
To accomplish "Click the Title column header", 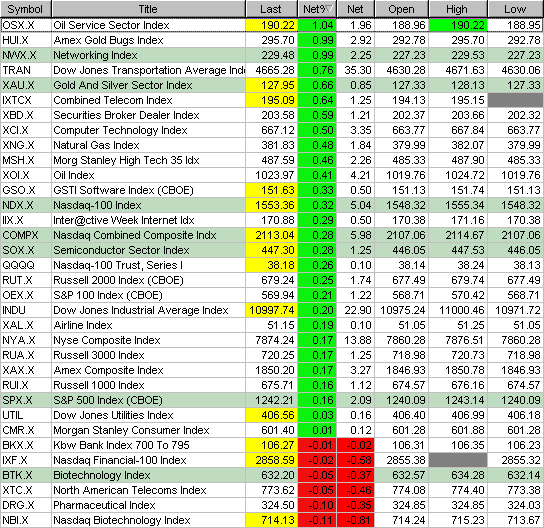I will click(148, 9).
